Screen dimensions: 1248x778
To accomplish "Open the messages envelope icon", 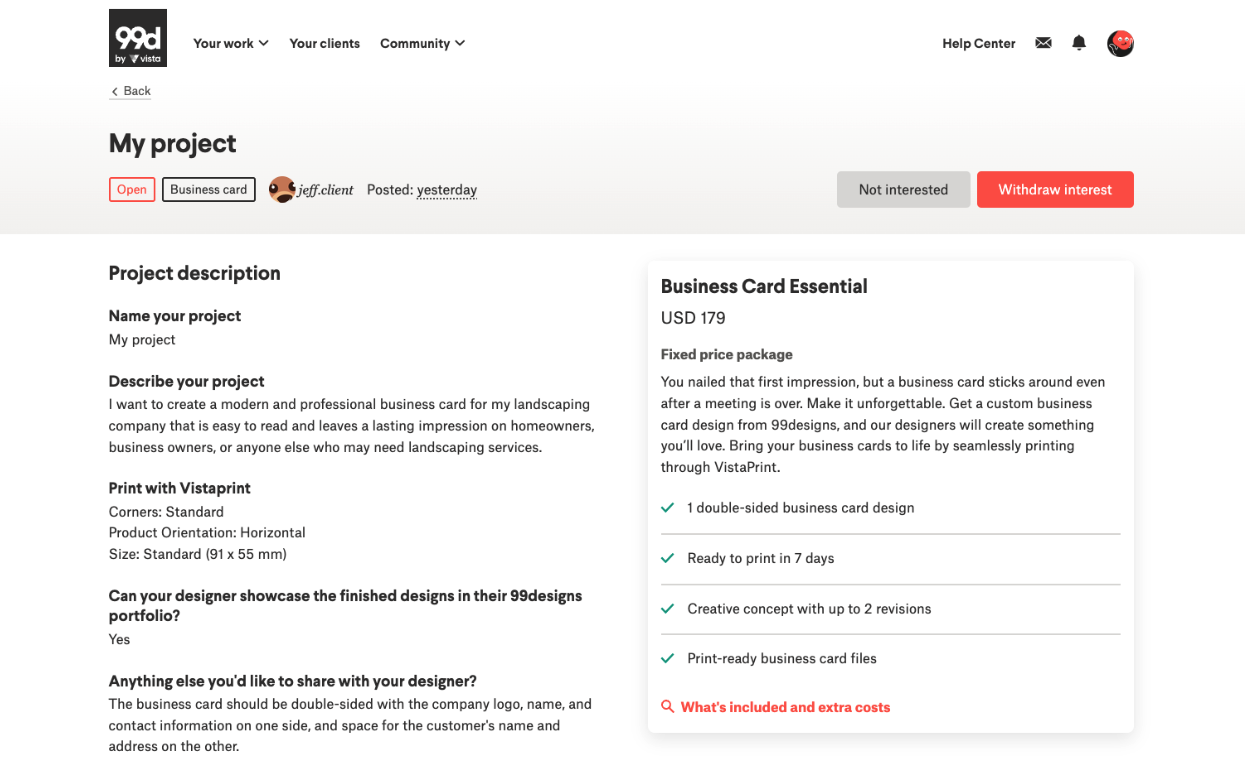I will (1043, 43).
